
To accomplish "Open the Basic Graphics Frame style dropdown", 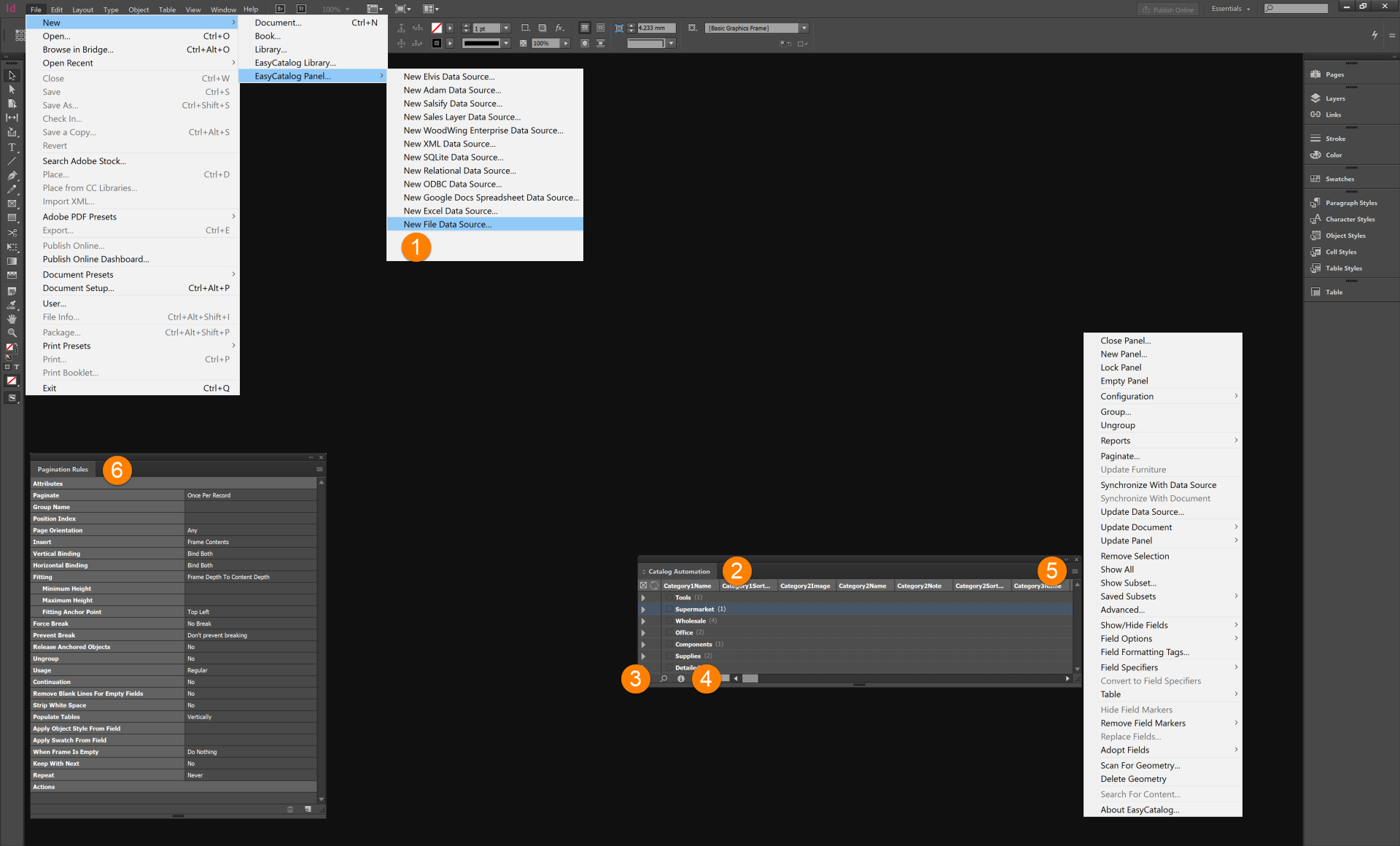I will [x=804, y=28].
